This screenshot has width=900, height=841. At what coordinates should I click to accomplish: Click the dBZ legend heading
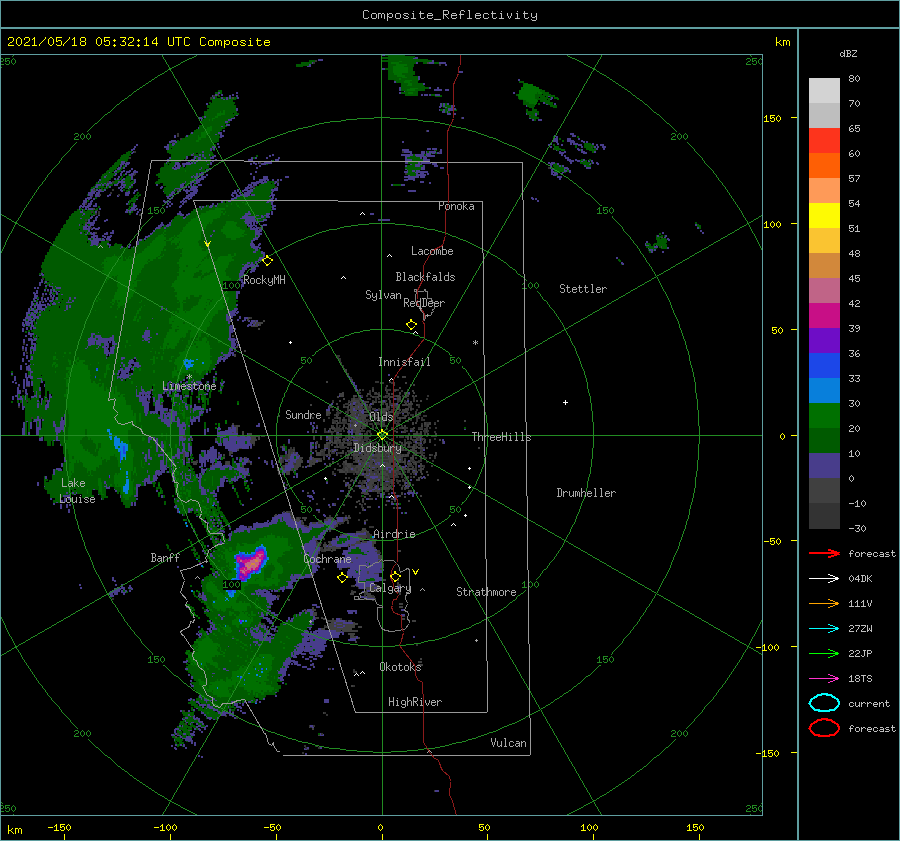848,53
